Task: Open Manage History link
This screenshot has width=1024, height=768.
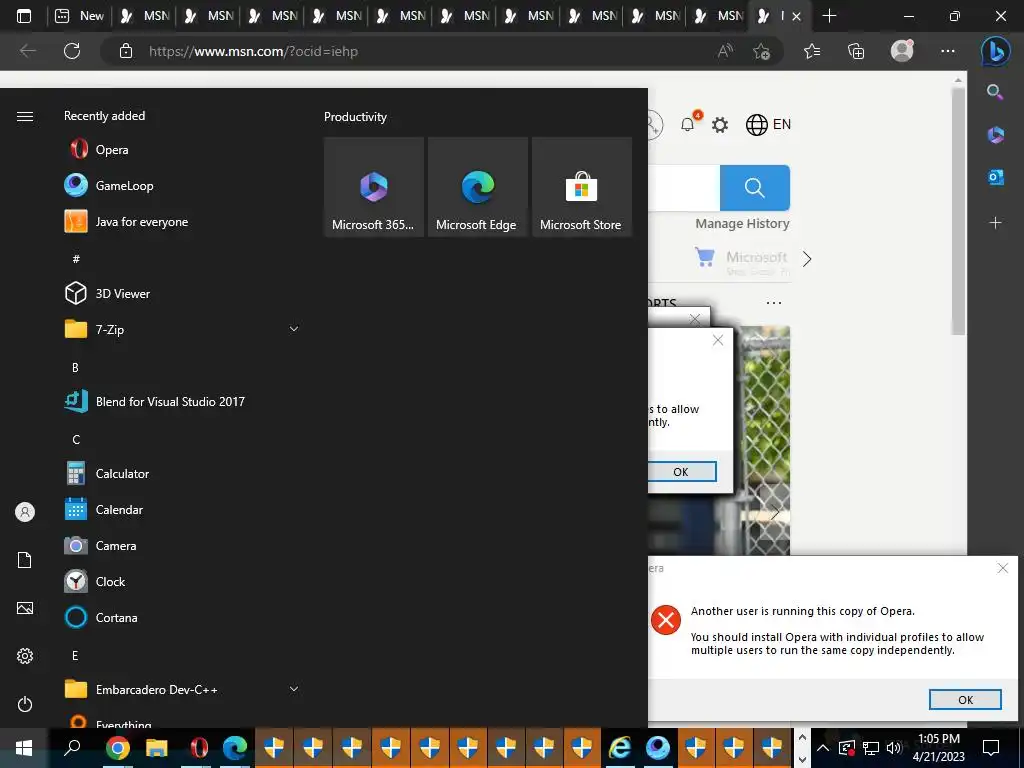Action: point(742,223)
